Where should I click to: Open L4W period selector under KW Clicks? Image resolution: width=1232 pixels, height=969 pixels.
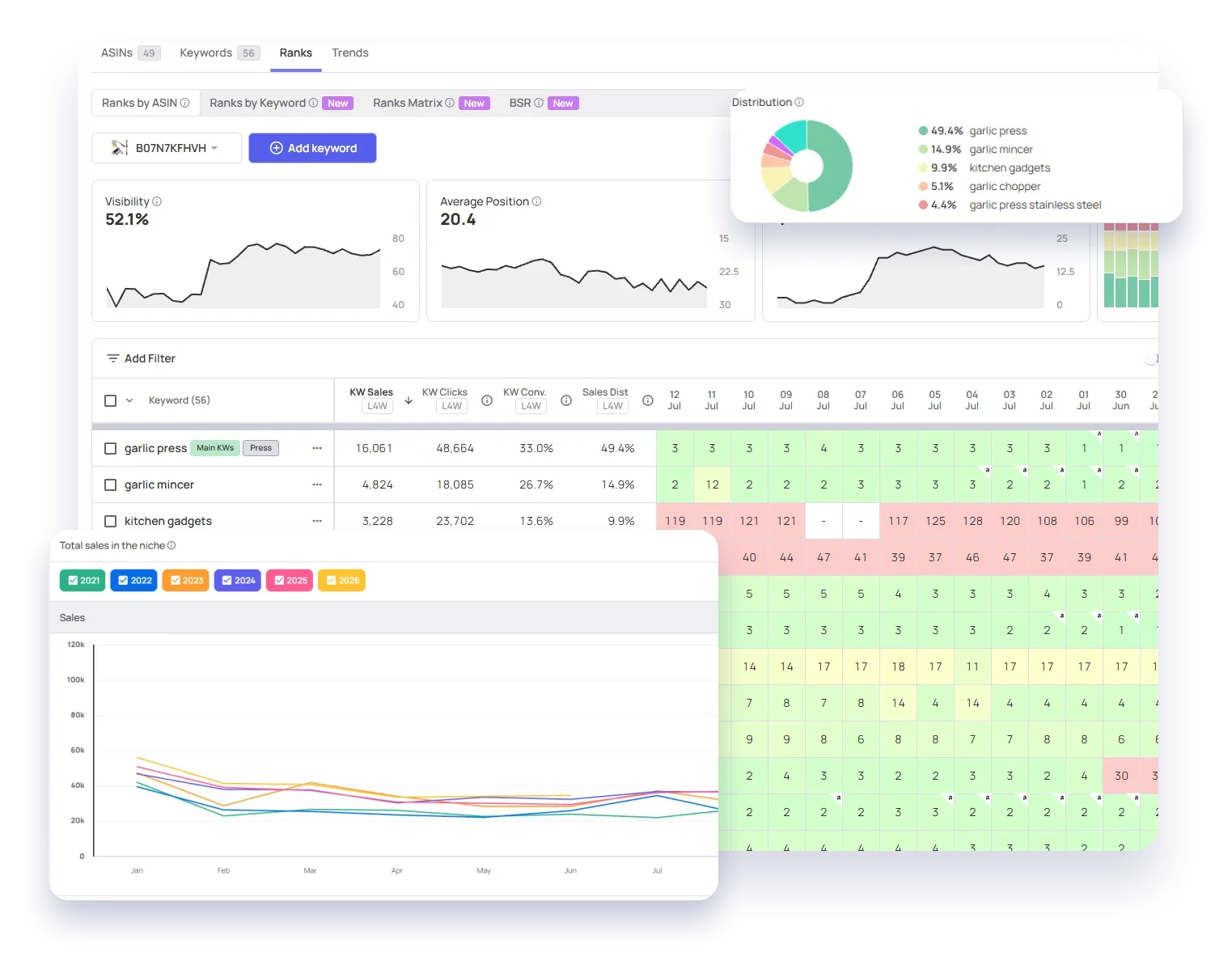click(x=452, y=406)
